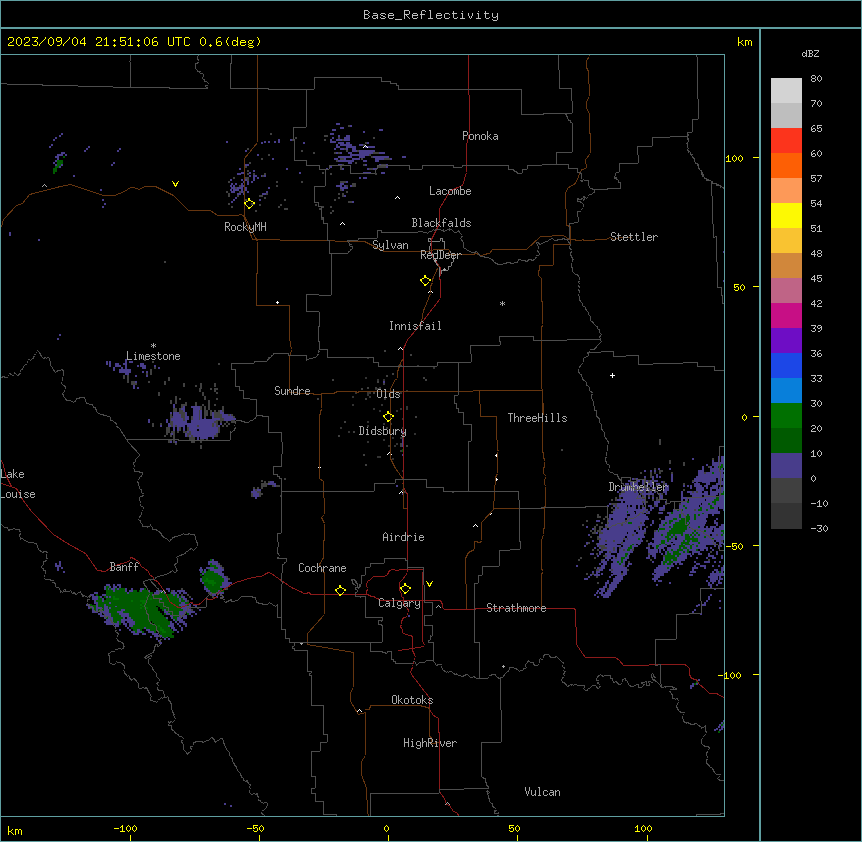
Task: Click the RockyMH label
Action: click(245, 227)
